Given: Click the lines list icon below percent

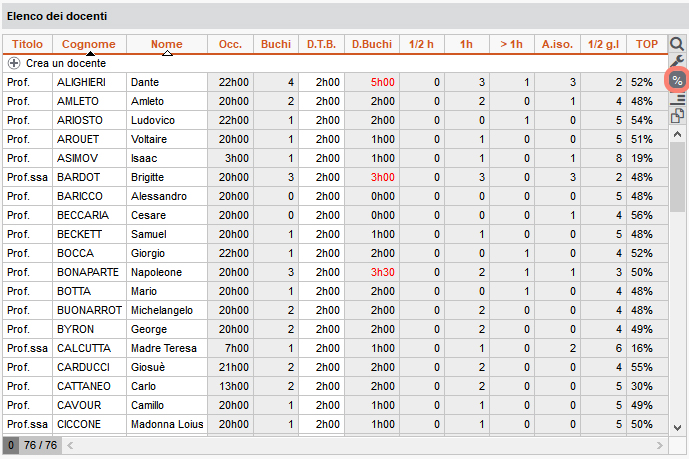Looking at the screenshot, I should (x=678, y=99).
